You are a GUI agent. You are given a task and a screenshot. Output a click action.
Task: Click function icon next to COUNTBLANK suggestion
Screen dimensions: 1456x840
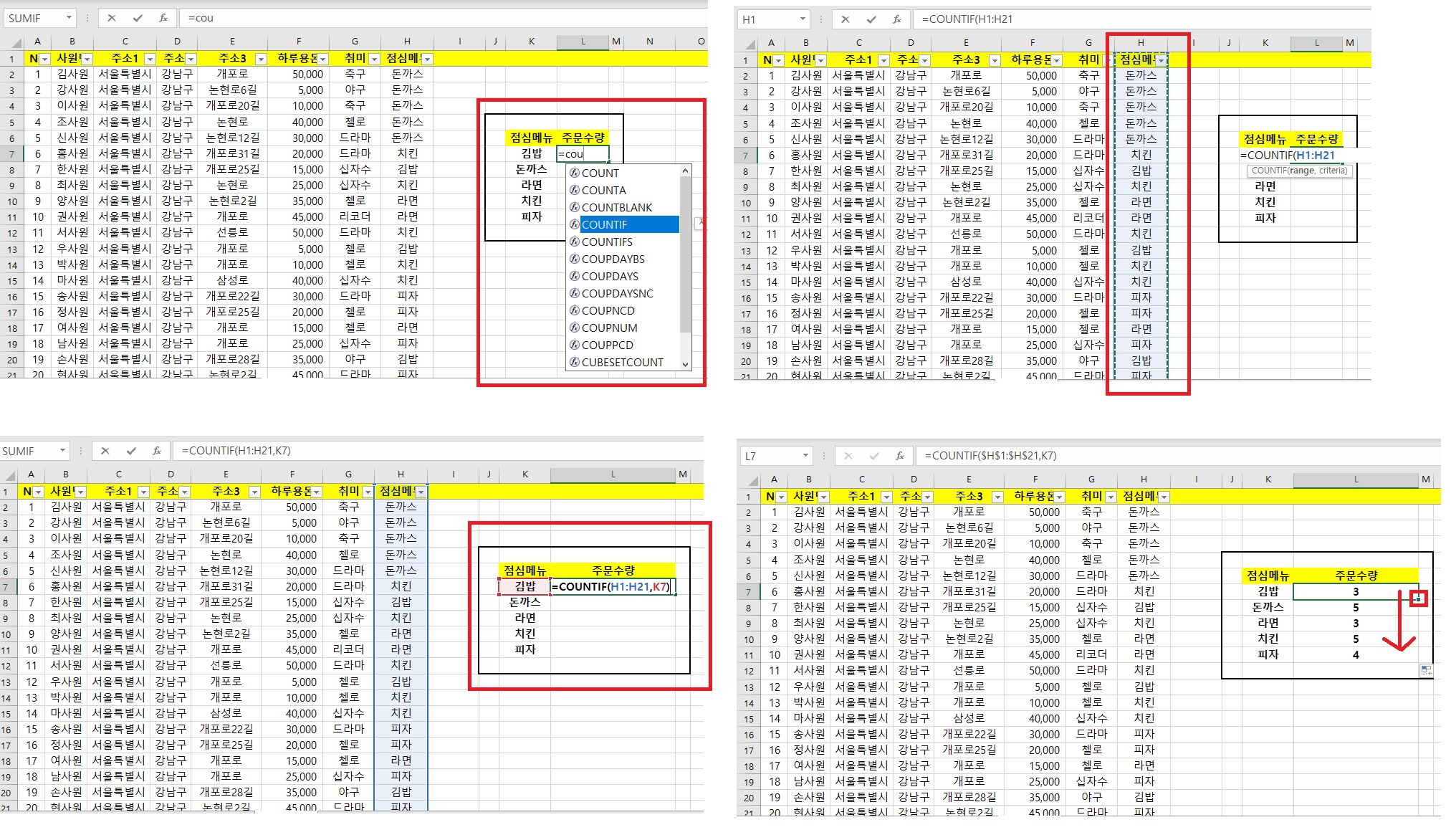[574, 207]
